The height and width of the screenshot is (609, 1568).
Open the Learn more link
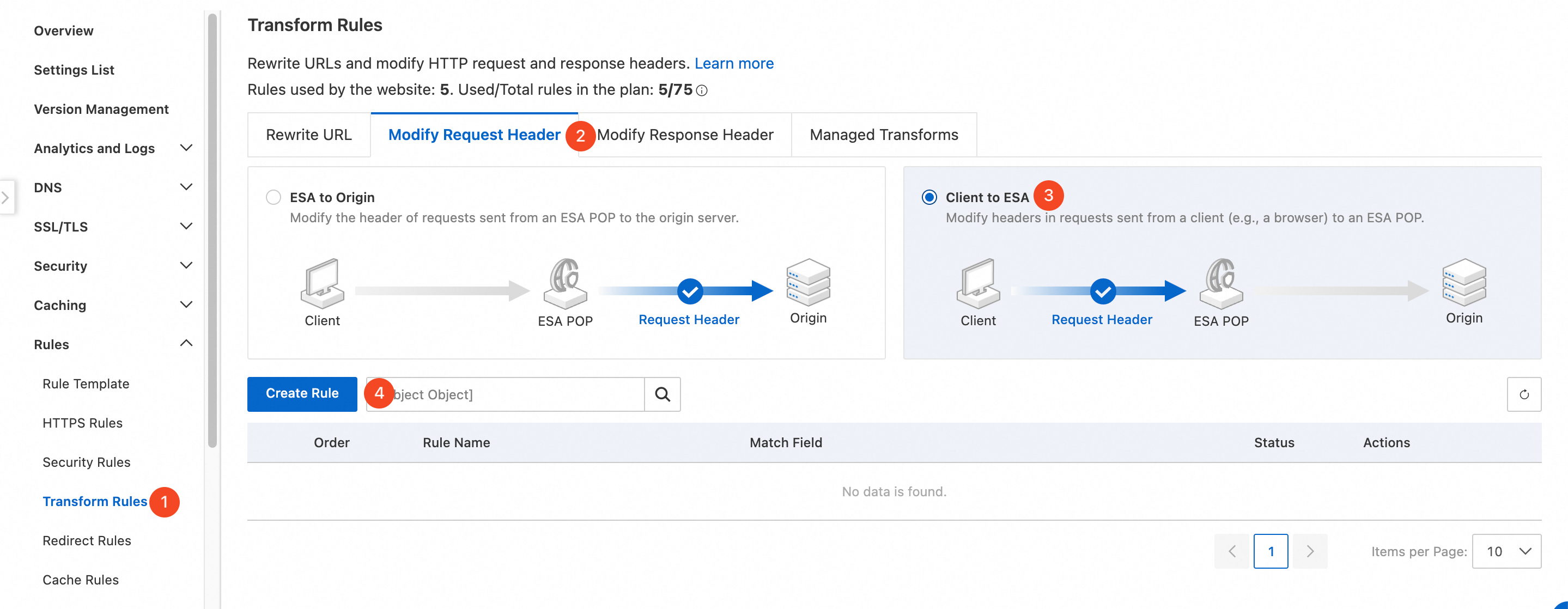click(734, 63)
